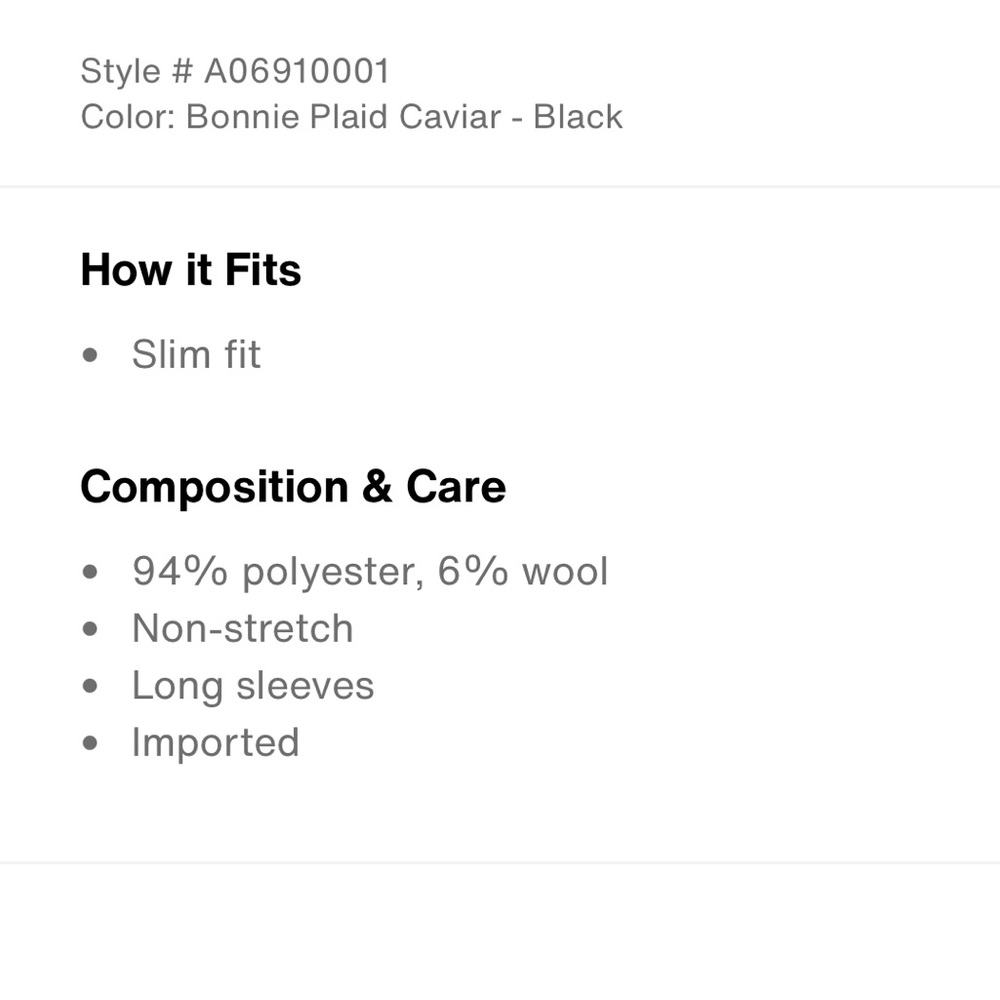Click the bullet point before Slim fit
The width and height of the screenshot is (1000, 1000).
tap(90, 355)
